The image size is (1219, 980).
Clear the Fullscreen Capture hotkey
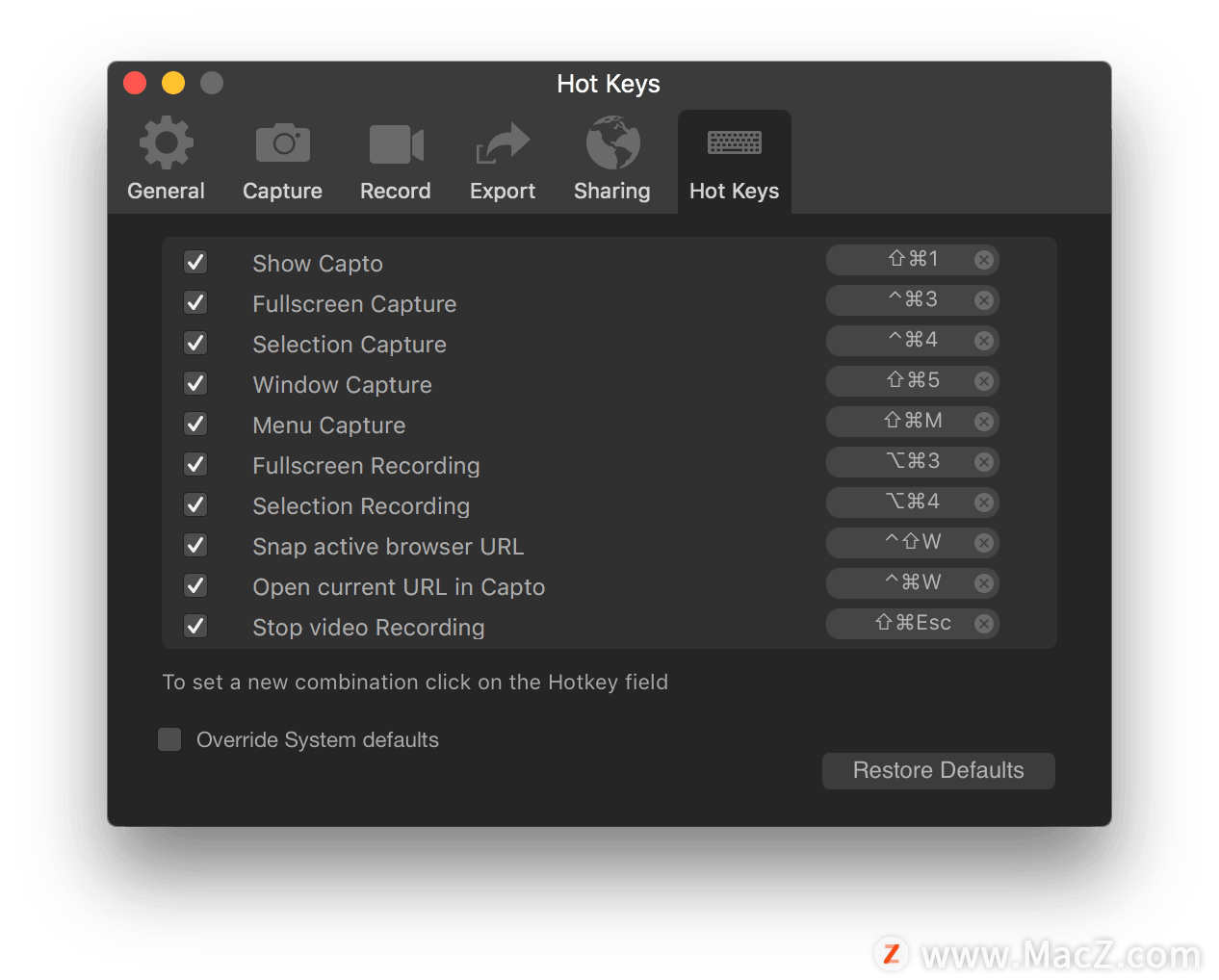(x=983, y=299)
